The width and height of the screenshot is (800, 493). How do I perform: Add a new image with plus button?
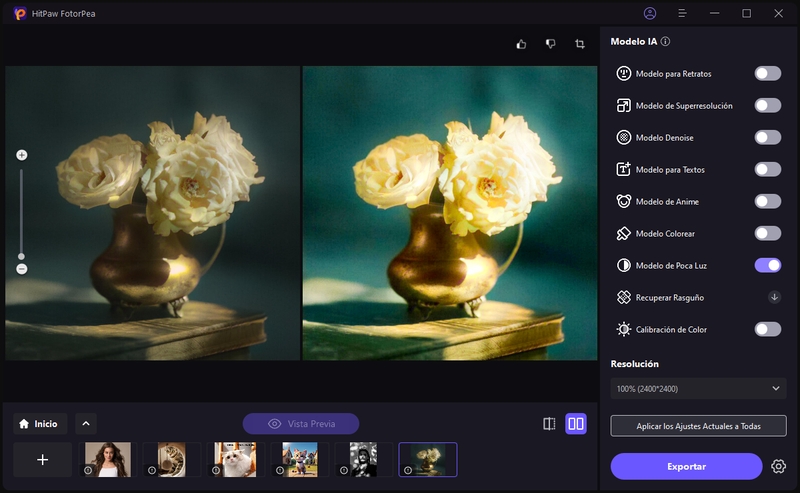coord(42,460)
